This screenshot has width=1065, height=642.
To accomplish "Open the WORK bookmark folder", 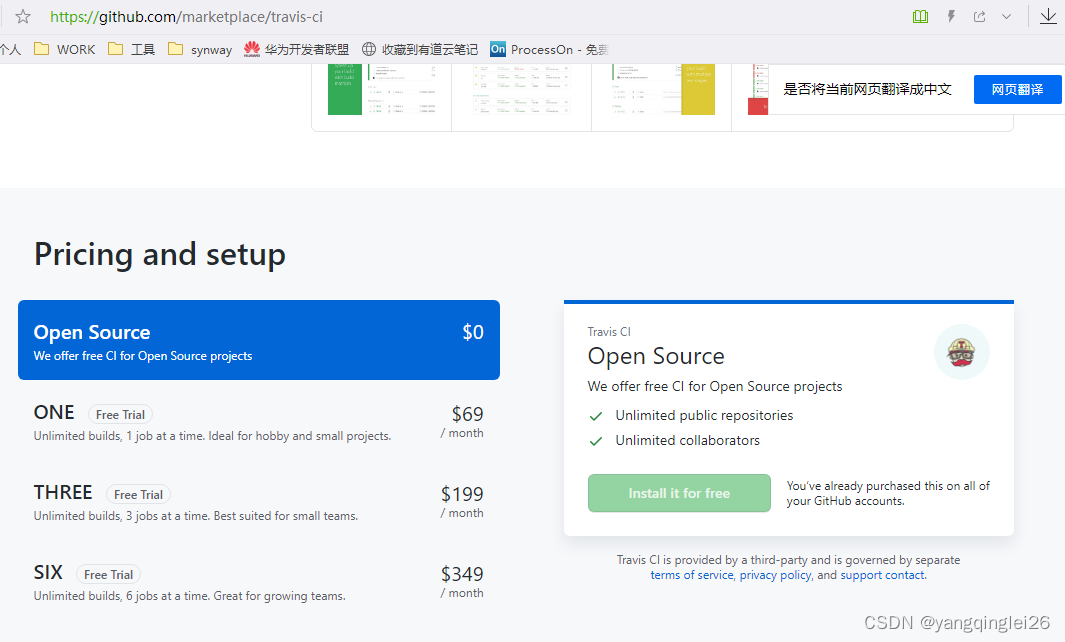I will coord(65,49).
